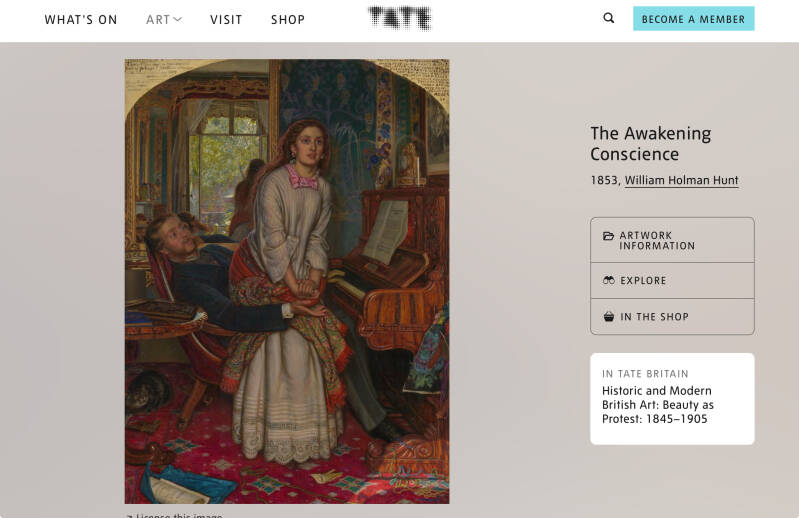The width and height of the screenshot is (799, 518).
Task: Open the Artwork Information section
Action: pyautogui.click(x=657, y=241)
